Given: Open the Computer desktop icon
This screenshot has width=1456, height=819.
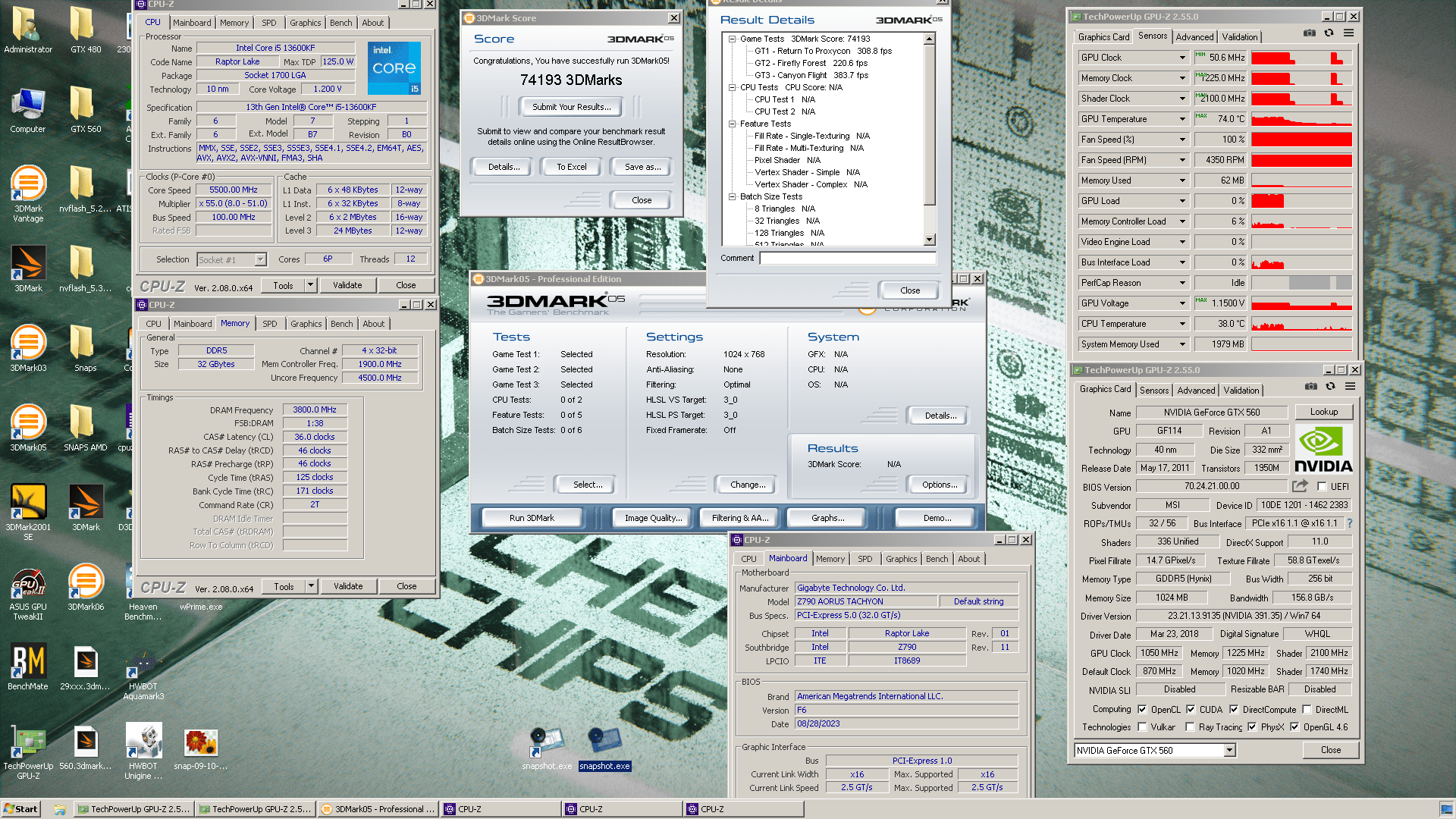Looking at the screenshot, I should point(28,109).
